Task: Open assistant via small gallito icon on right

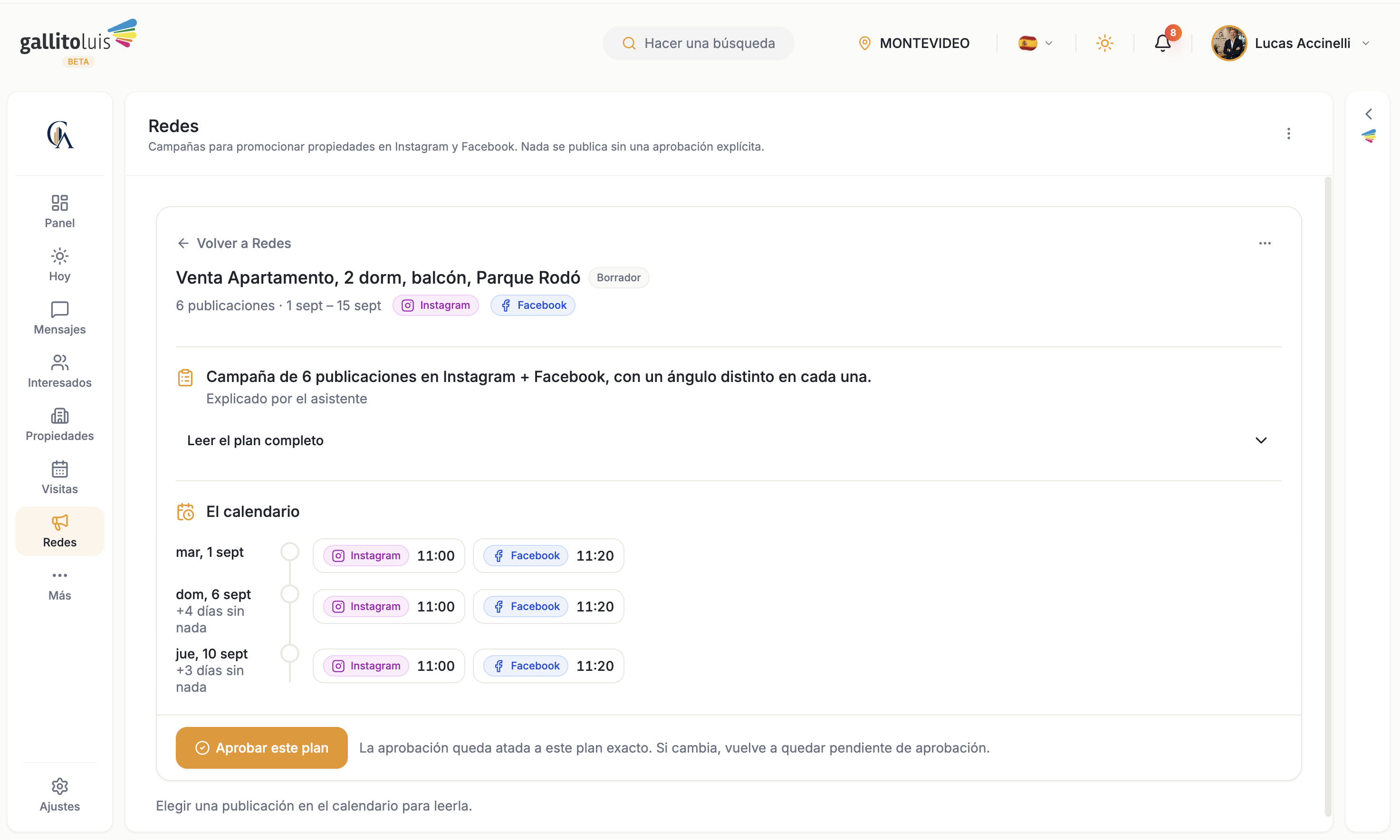Action: (x=1368, y=136)
